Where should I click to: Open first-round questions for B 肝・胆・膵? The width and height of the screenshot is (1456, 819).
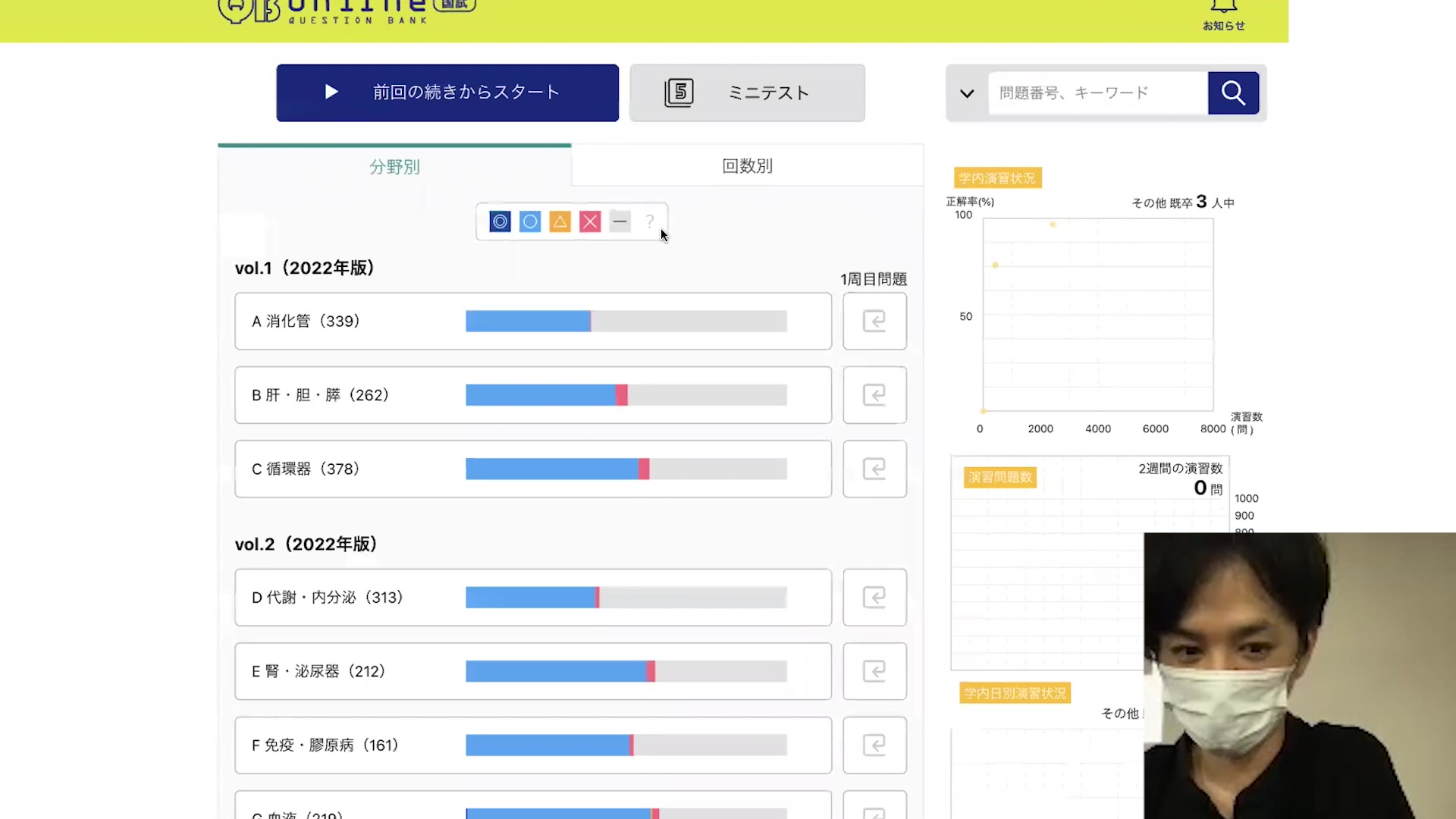[x=874, y=395]
